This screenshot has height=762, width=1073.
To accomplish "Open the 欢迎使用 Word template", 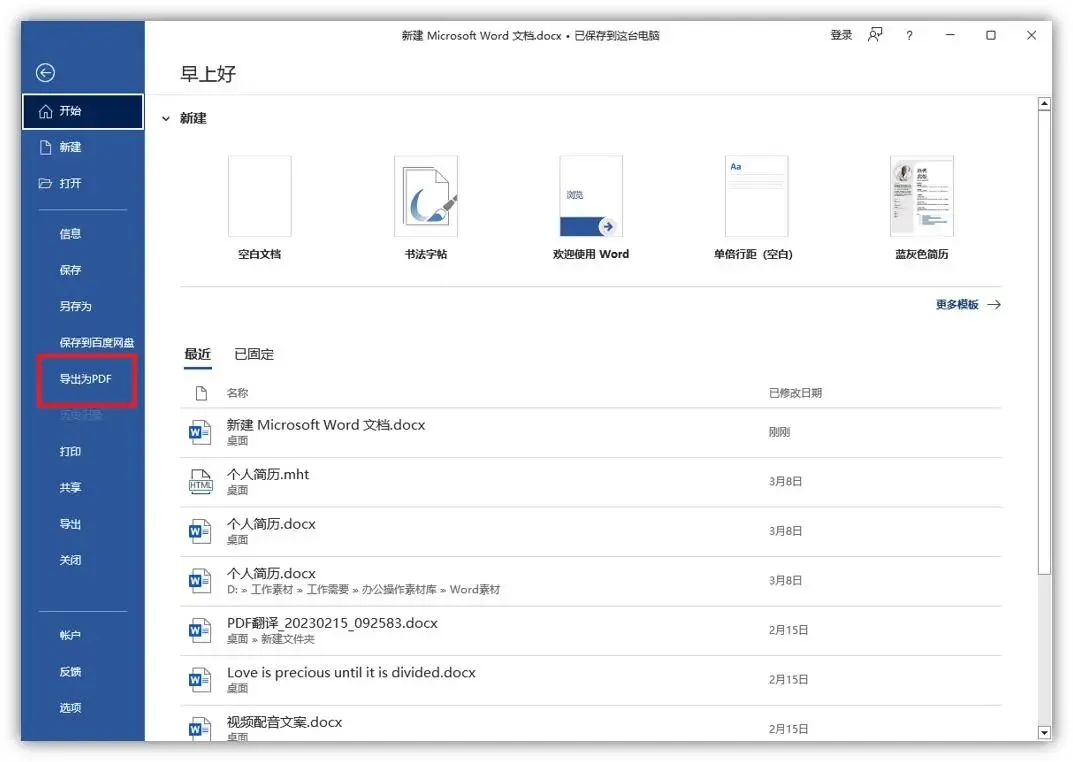I will point(591,196).
